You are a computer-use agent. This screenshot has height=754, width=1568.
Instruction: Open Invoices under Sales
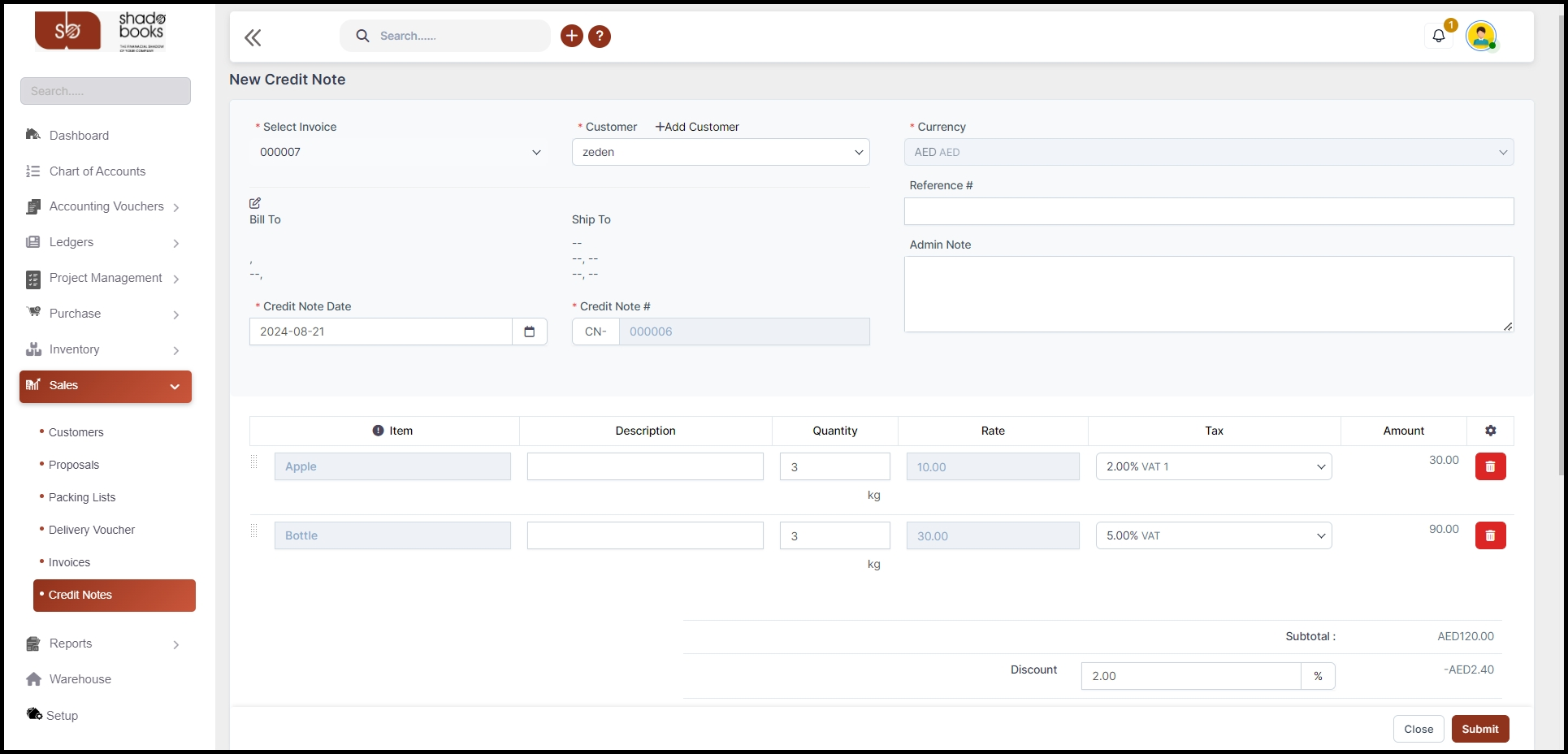point(69,562)
